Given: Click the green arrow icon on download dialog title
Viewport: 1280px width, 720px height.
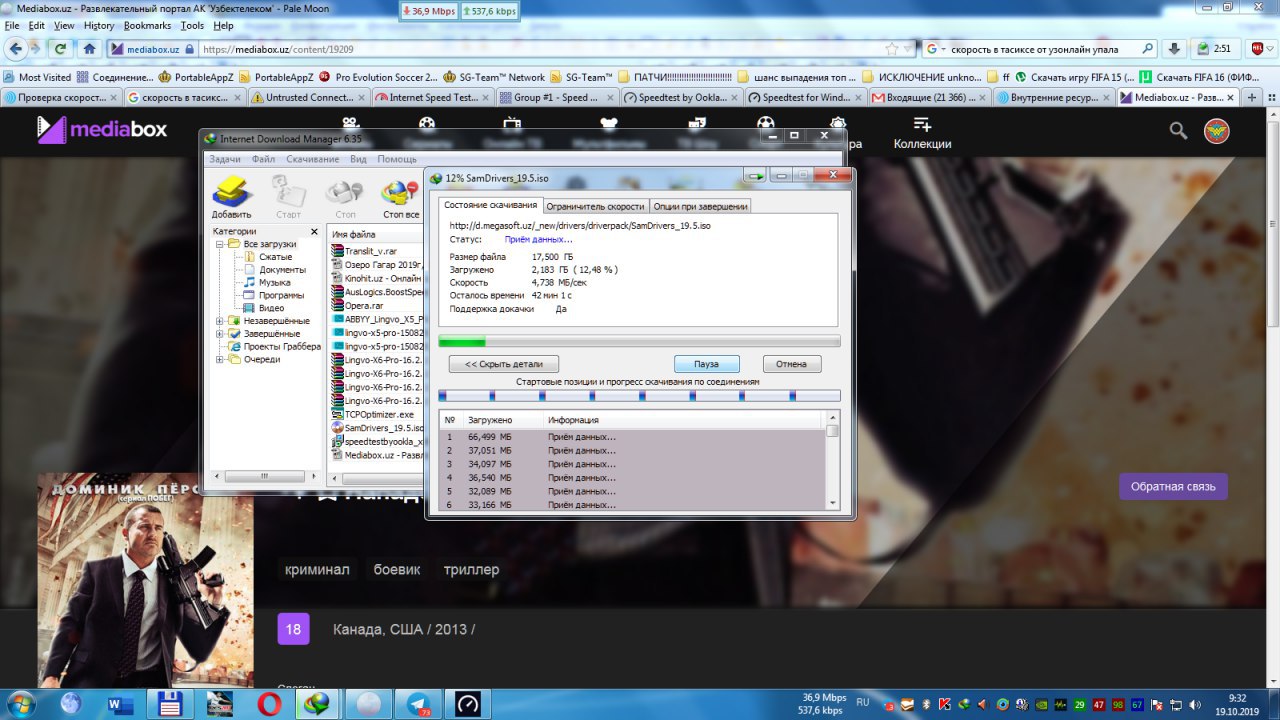Looking at the screenshot, I should point(754,176).
